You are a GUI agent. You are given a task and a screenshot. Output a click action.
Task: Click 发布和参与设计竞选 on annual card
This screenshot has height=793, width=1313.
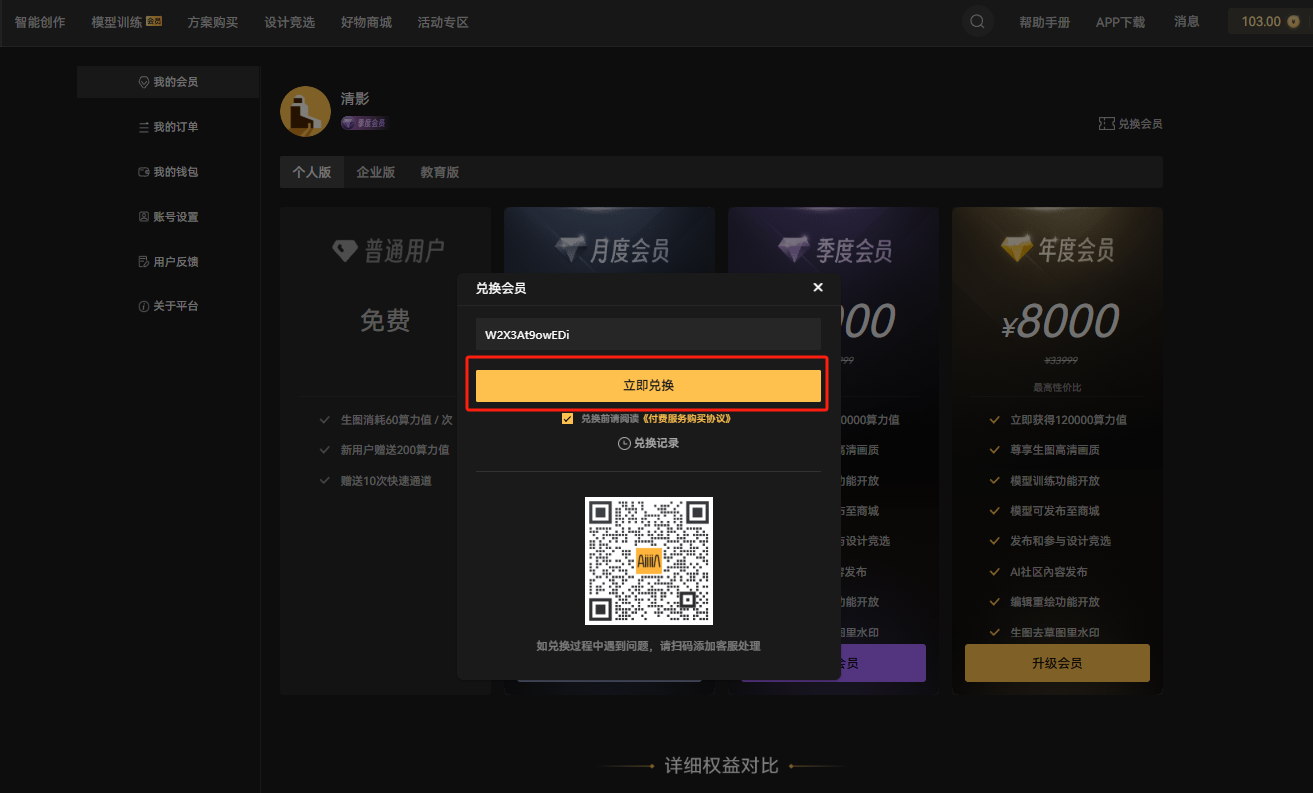pos(1060,541)
